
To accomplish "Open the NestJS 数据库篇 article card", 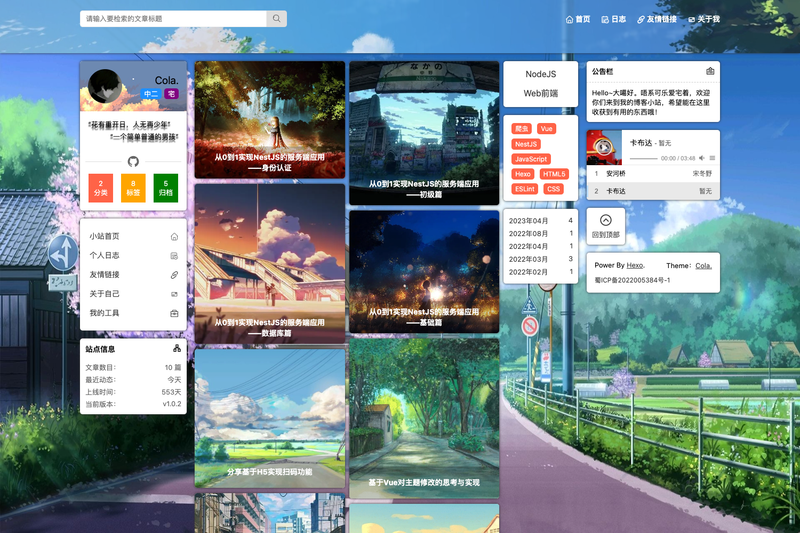I will (x=269, y=264).
